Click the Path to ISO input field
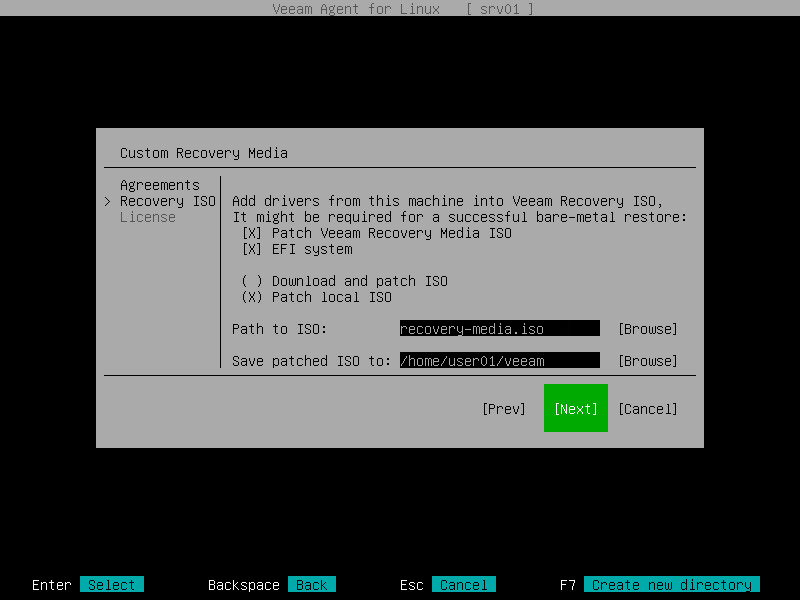The height and width of the screenshot is (600, 800). pyautogui.click(x=499, y=329)
